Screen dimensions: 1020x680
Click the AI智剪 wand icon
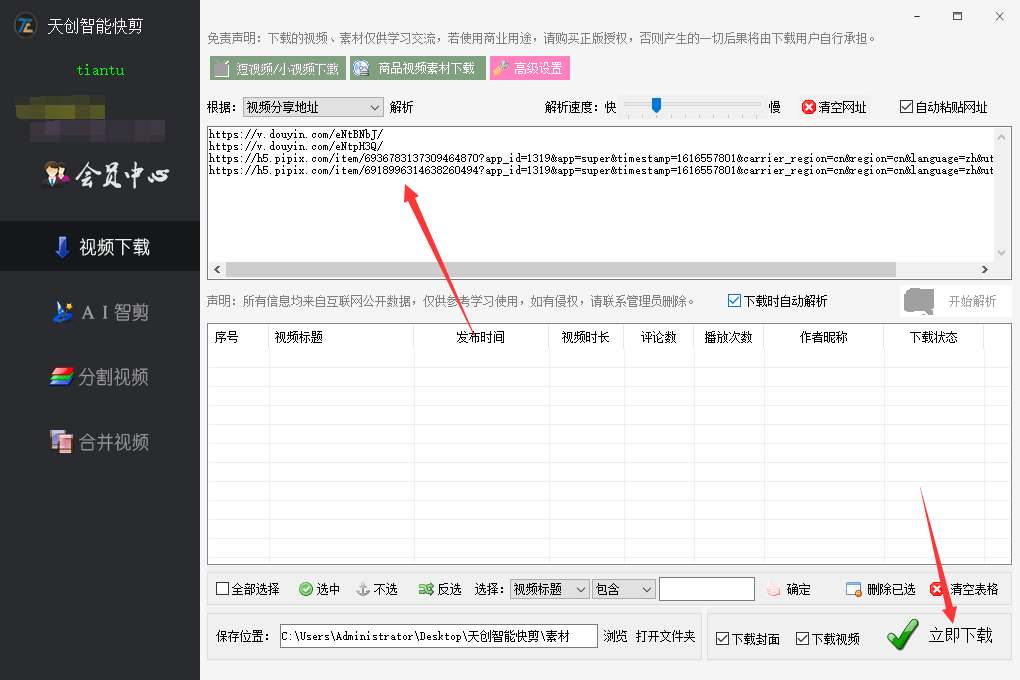point(62,312)
